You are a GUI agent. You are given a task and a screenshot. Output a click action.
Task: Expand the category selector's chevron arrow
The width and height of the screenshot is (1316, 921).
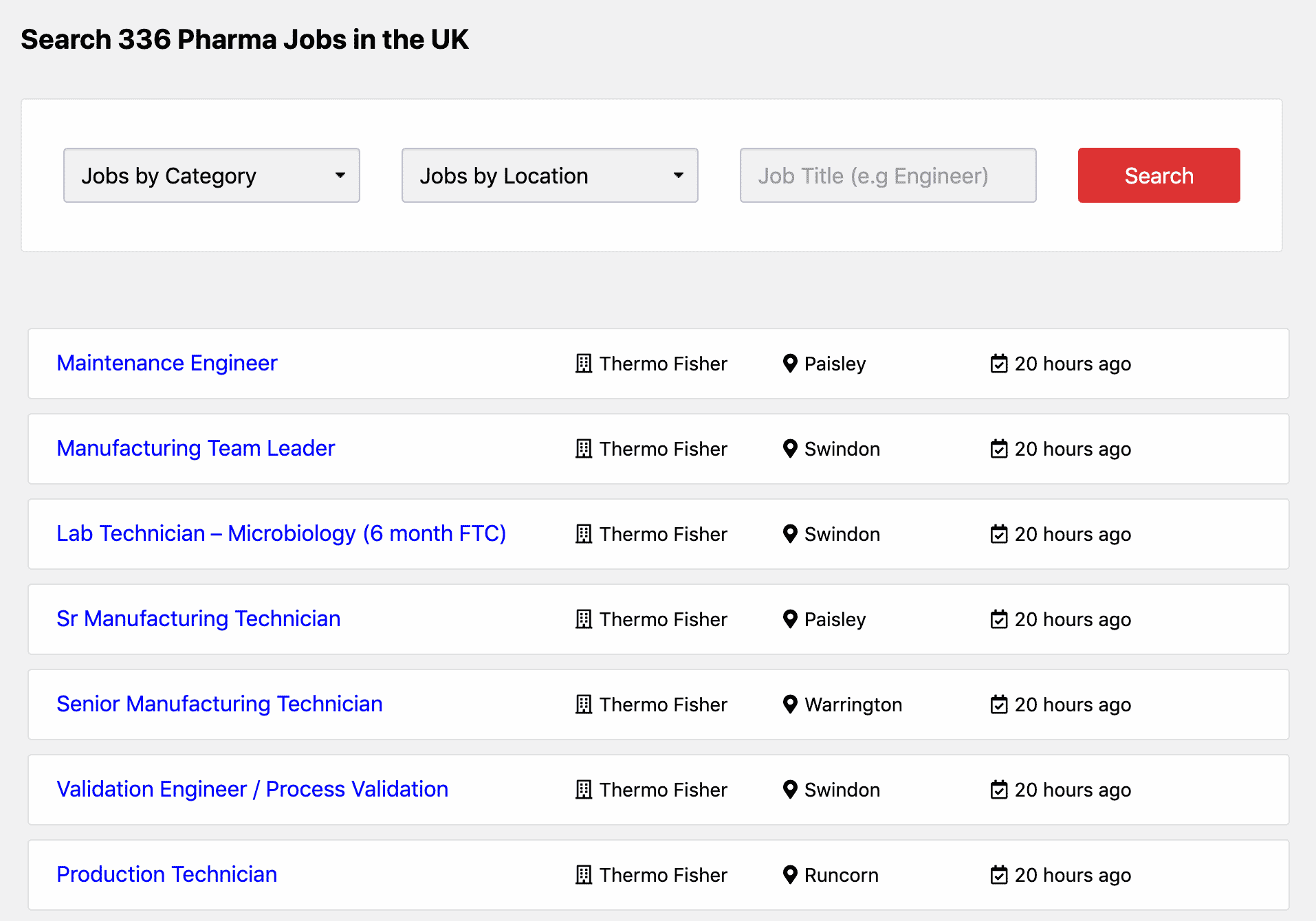340,175
